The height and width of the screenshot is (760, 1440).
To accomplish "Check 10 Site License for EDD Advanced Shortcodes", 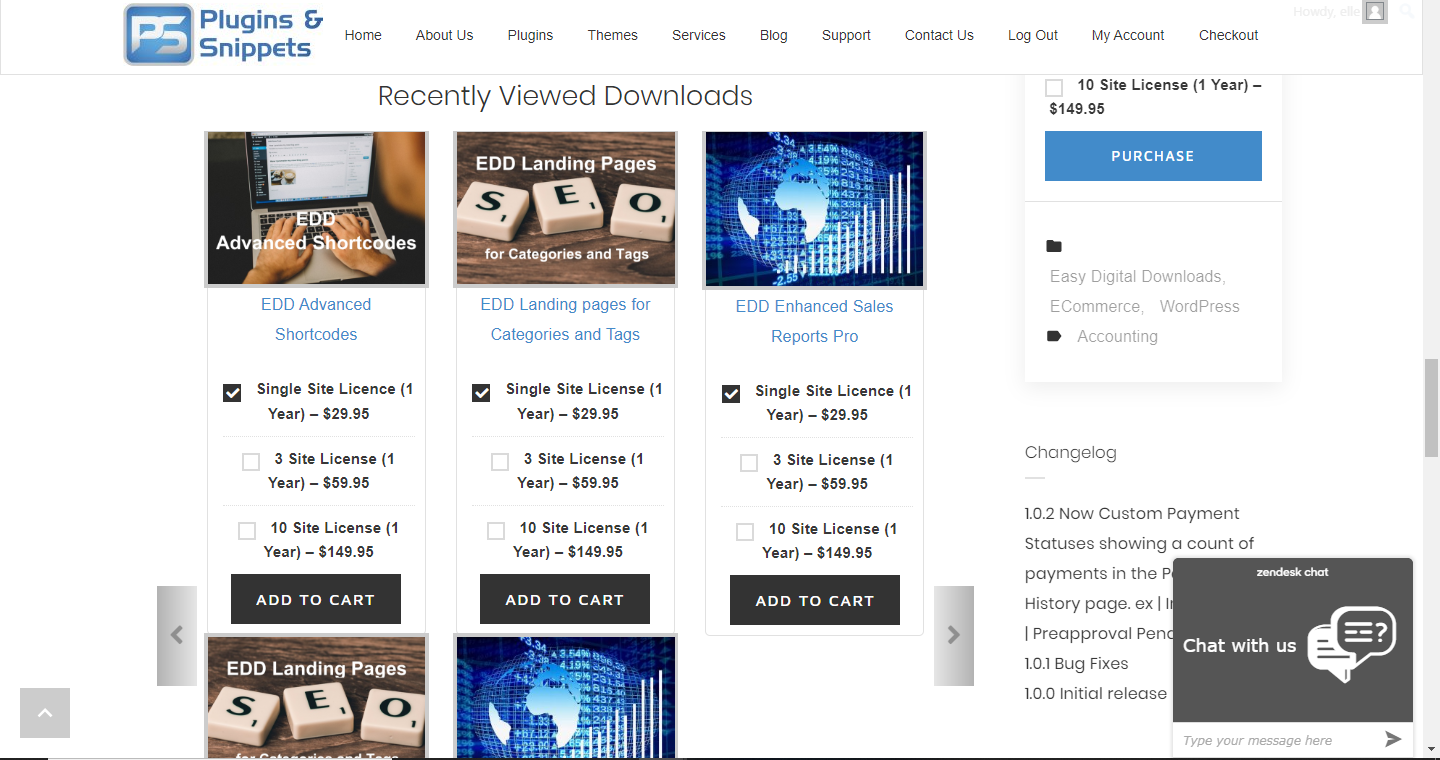I will pos(247,531).
